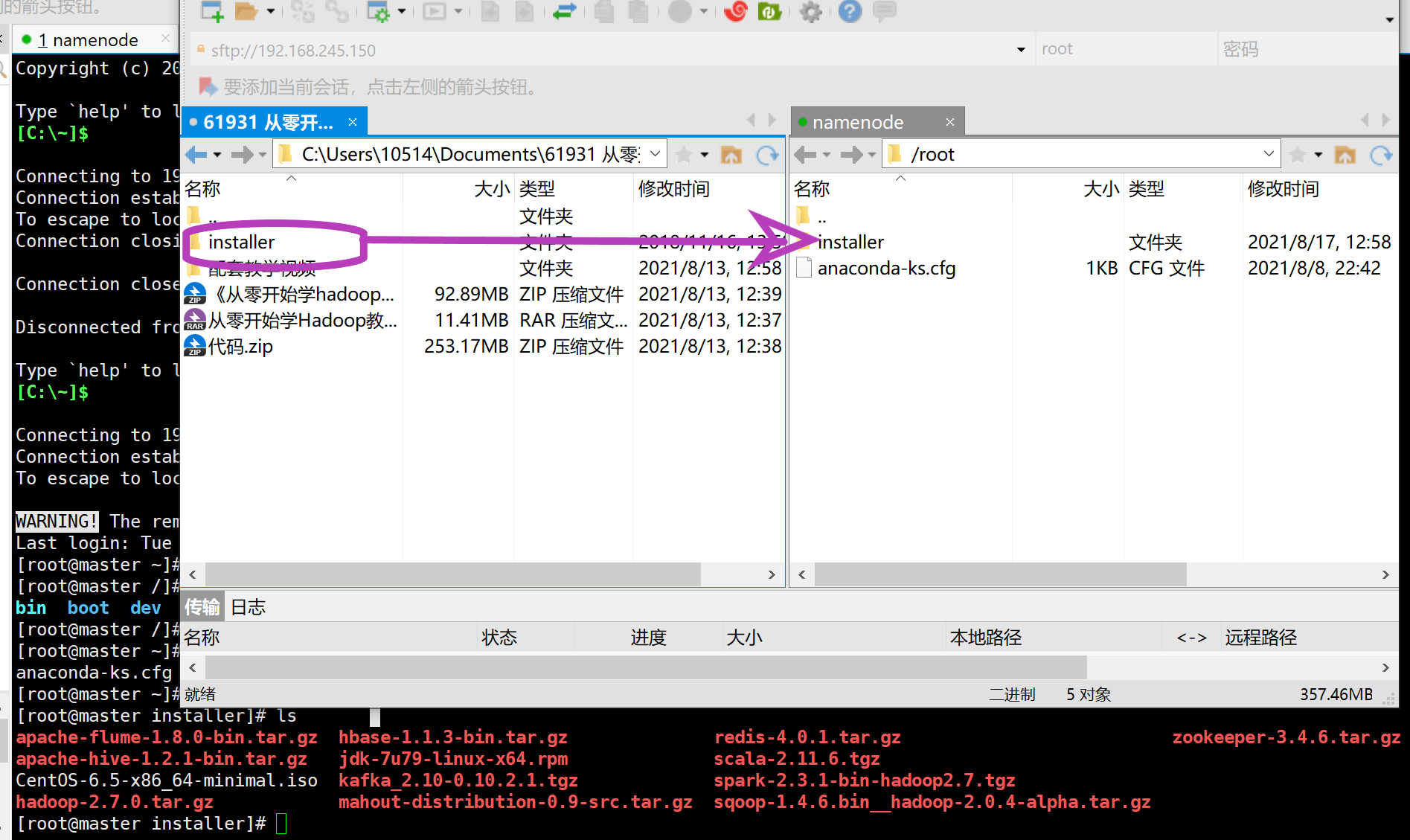The image size is (1410, 840).
Task: Sort local files by 名称 column
Action: (x=291, y=189)
